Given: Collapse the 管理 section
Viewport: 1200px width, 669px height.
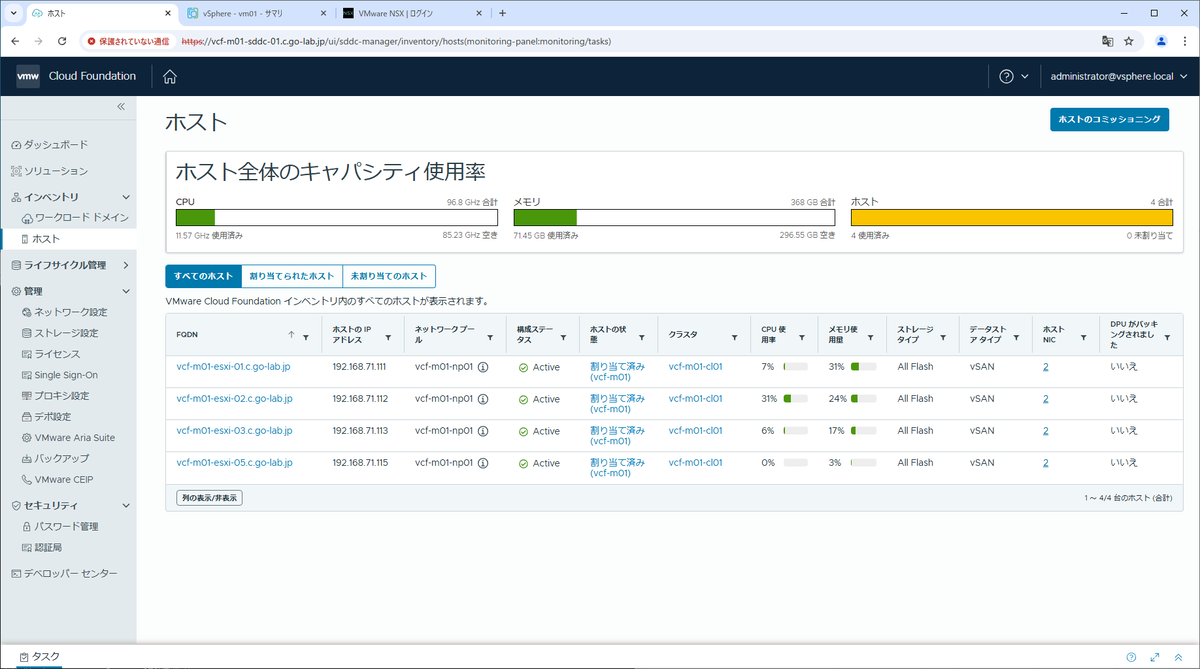Looking at the screenshot, I should tap(125, 291).
